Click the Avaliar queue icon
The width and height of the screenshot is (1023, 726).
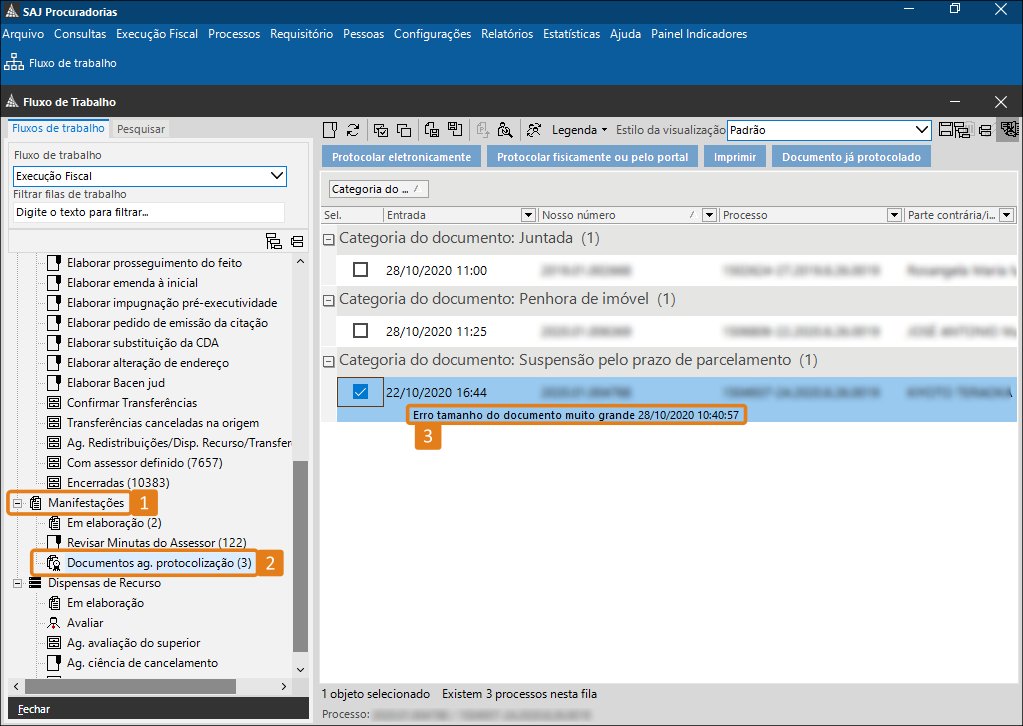pos(55,623)
